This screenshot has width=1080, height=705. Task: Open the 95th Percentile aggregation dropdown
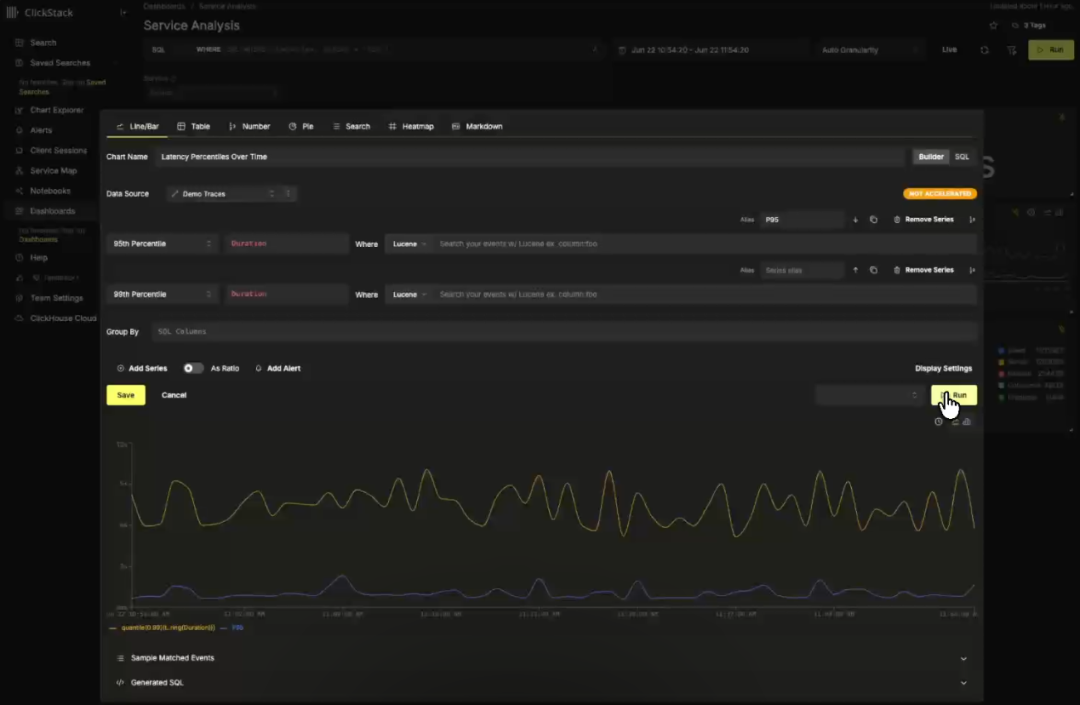point(163,244)
